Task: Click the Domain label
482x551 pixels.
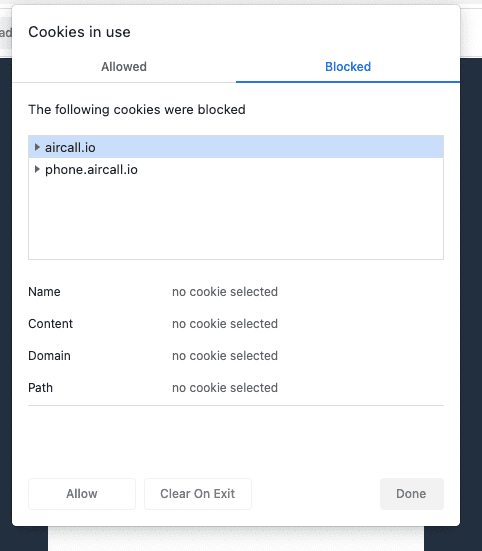Action: pos(50,356)
